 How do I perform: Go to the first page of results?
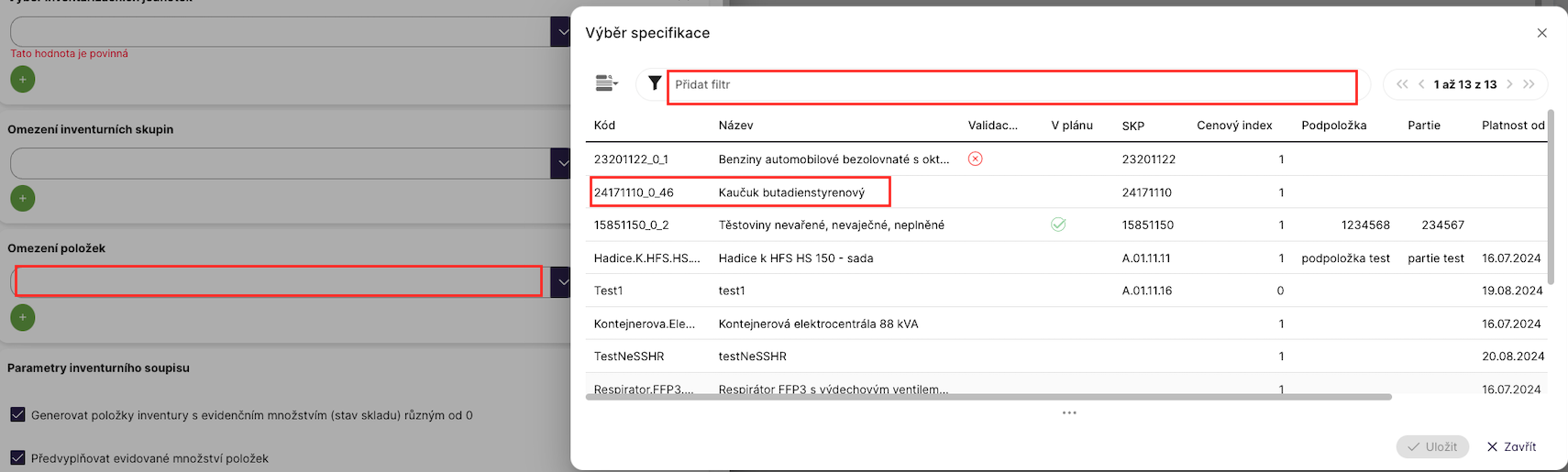point(1402,84)
